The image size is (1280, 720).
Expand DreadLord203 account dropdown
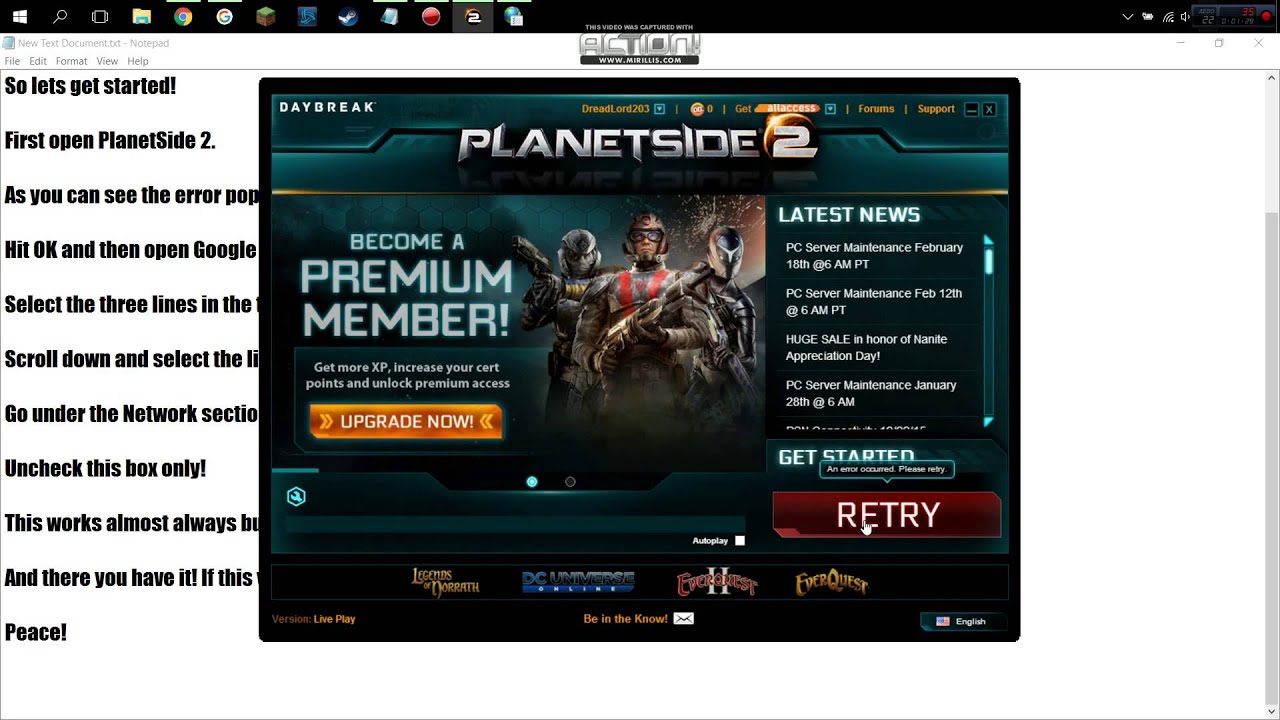(659, 109)
